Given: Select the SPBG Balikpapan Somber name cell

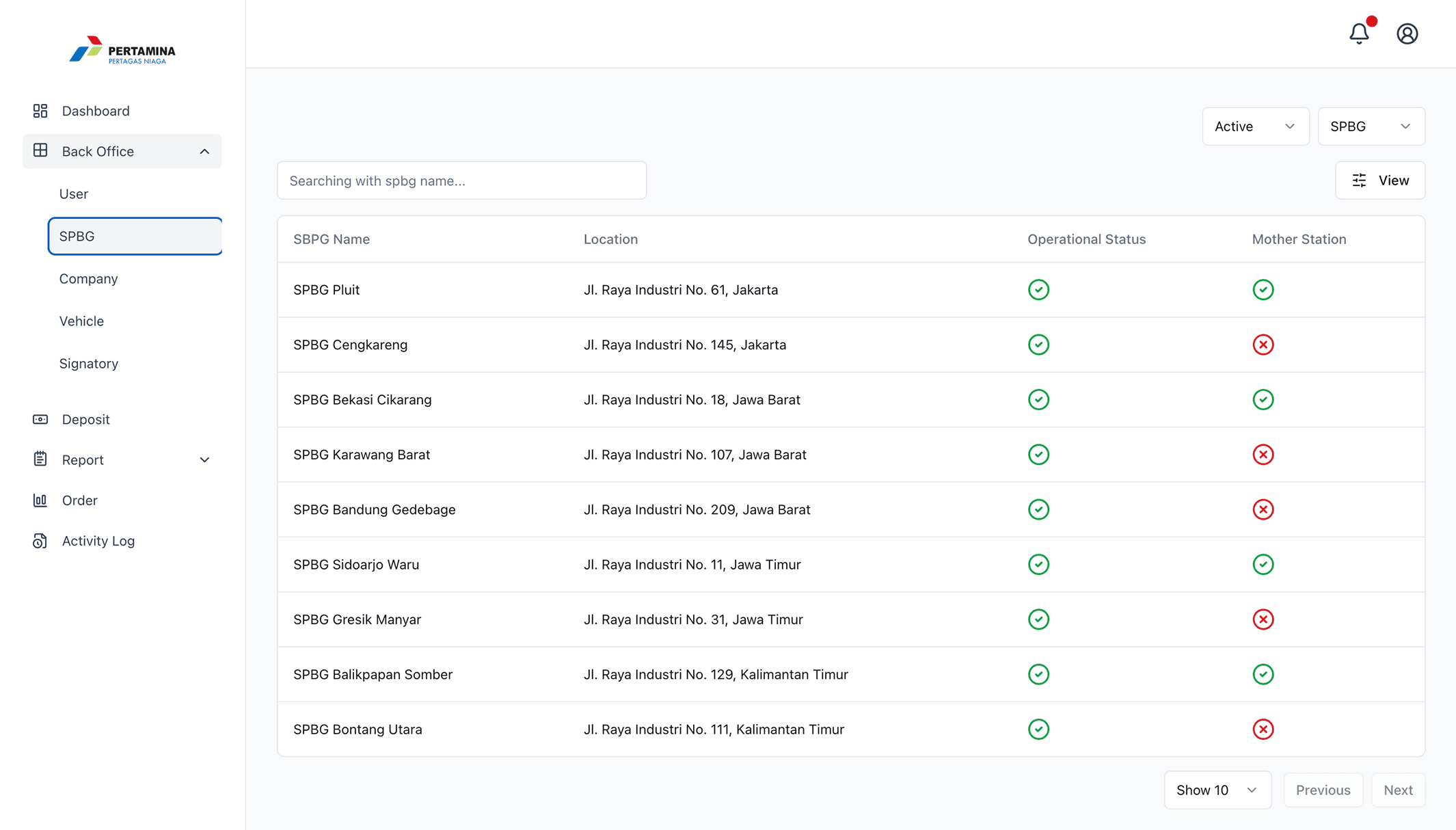Looking at the screenshot, I should (373, 674).
